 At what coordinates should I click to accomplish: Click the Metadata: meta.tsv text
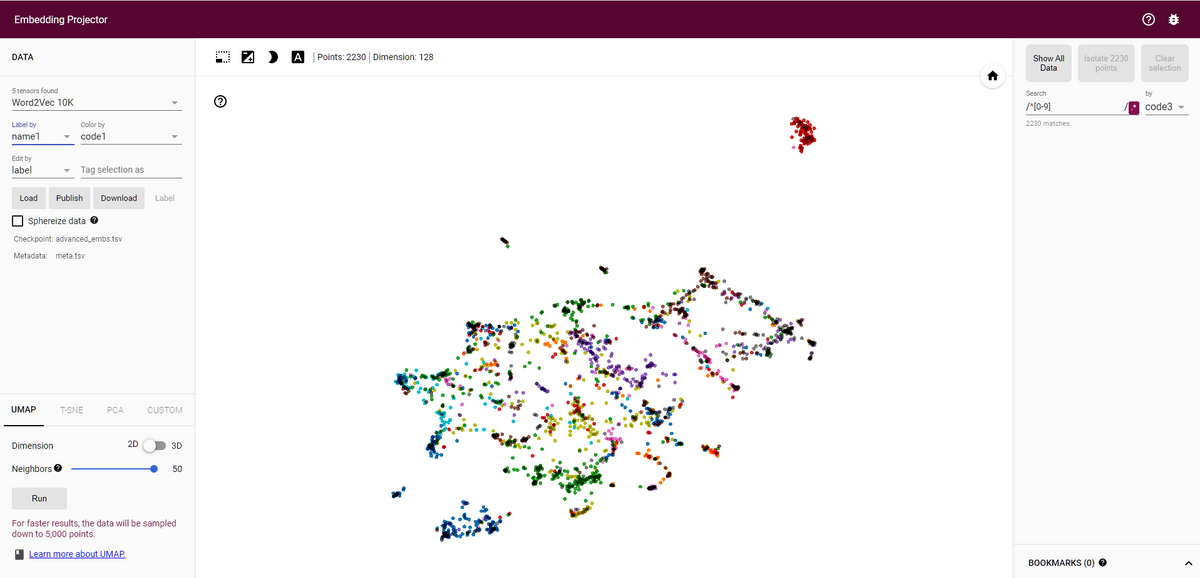pyautogui.click(x=49, y=256)
